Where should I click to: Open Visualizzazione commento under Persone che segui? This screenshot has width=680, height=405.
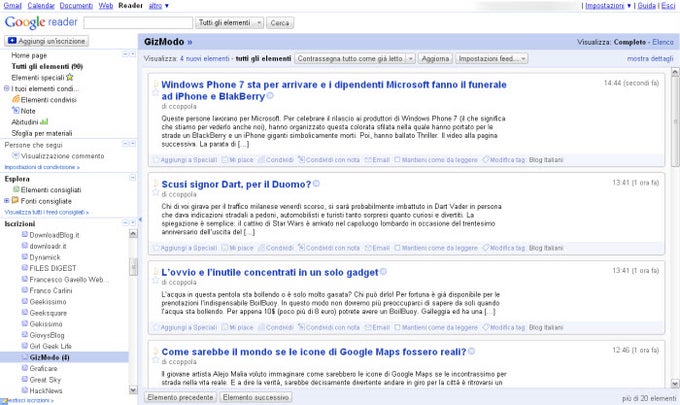[x=59, y=156]
